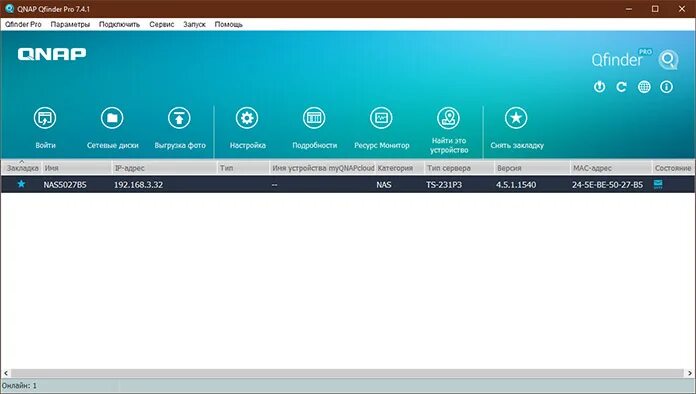
Task: Open Ресурс Монитор resource monitor
Action: [x=381, y=118]
